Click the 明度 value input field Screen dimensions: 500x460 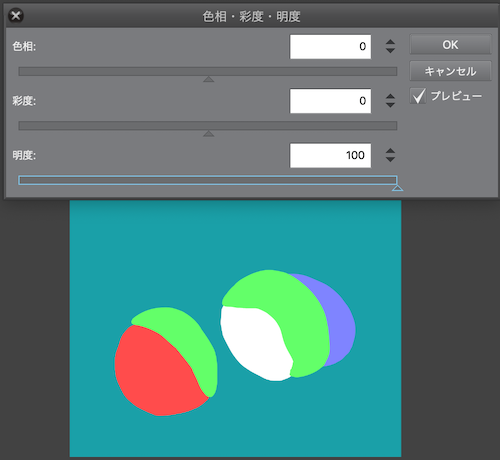(x=330, y=155)
